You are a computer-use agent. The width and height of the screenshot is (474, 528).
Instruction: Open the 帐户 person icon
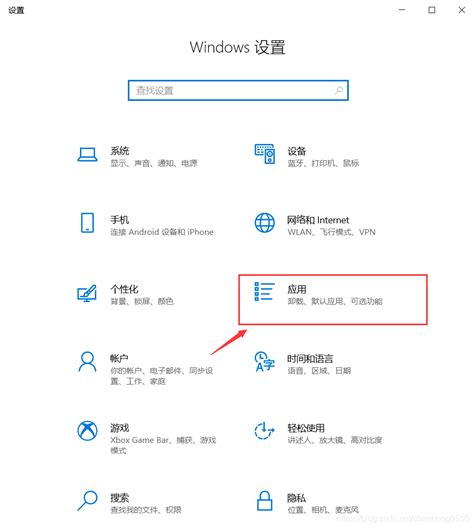[88, 362]
